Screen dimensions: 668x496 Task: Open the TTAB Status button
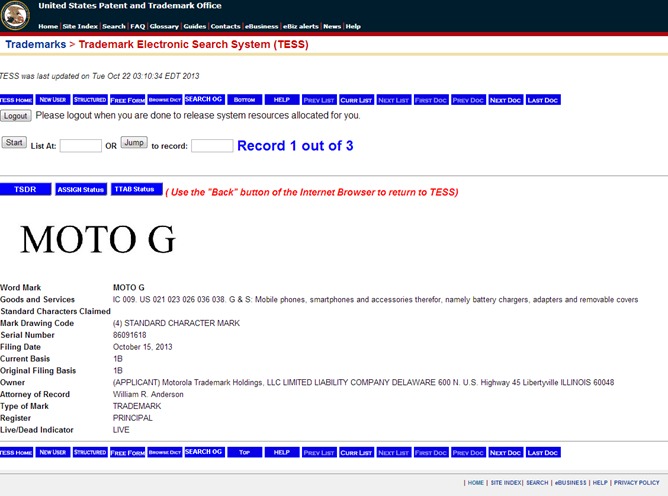(137, 189)
